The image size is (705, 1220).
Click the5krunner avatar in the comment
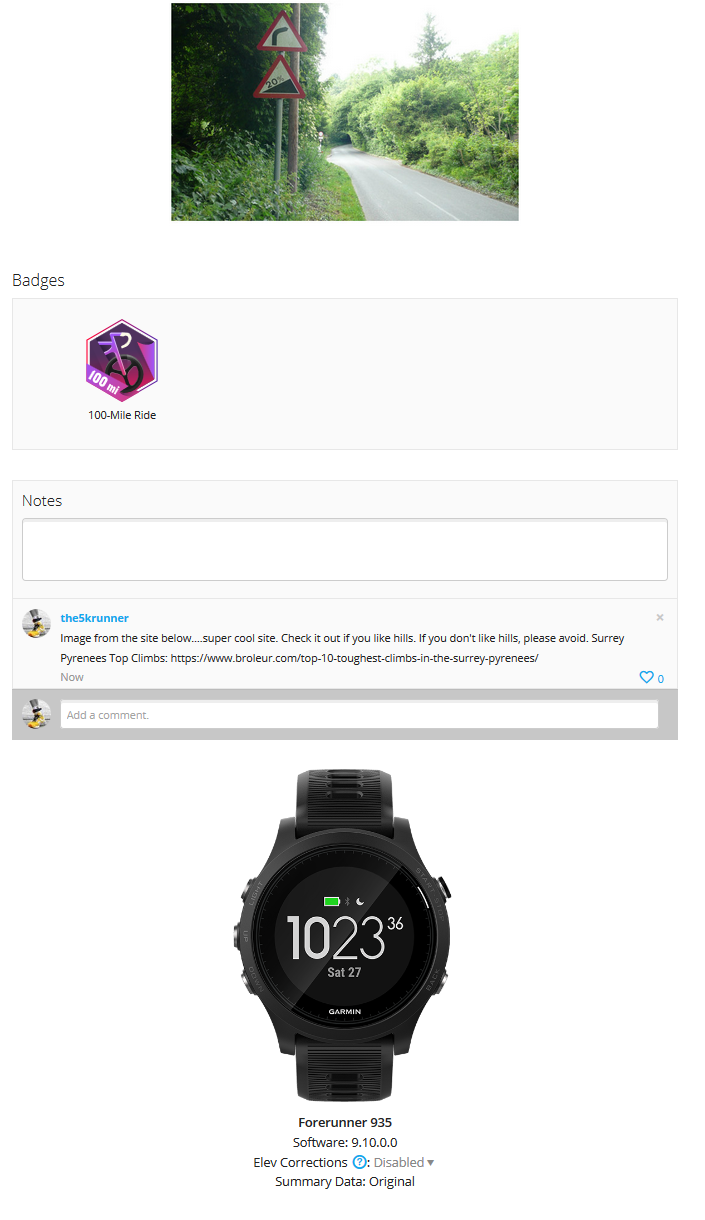pyautogui.click(x=36, y=623)
